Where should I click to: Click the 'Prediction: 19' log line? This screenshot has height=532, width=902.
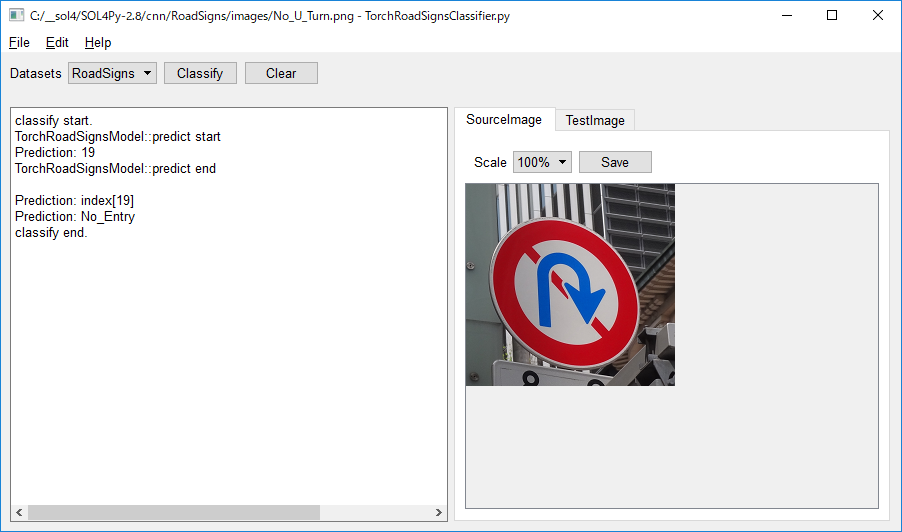pos(55,152)
